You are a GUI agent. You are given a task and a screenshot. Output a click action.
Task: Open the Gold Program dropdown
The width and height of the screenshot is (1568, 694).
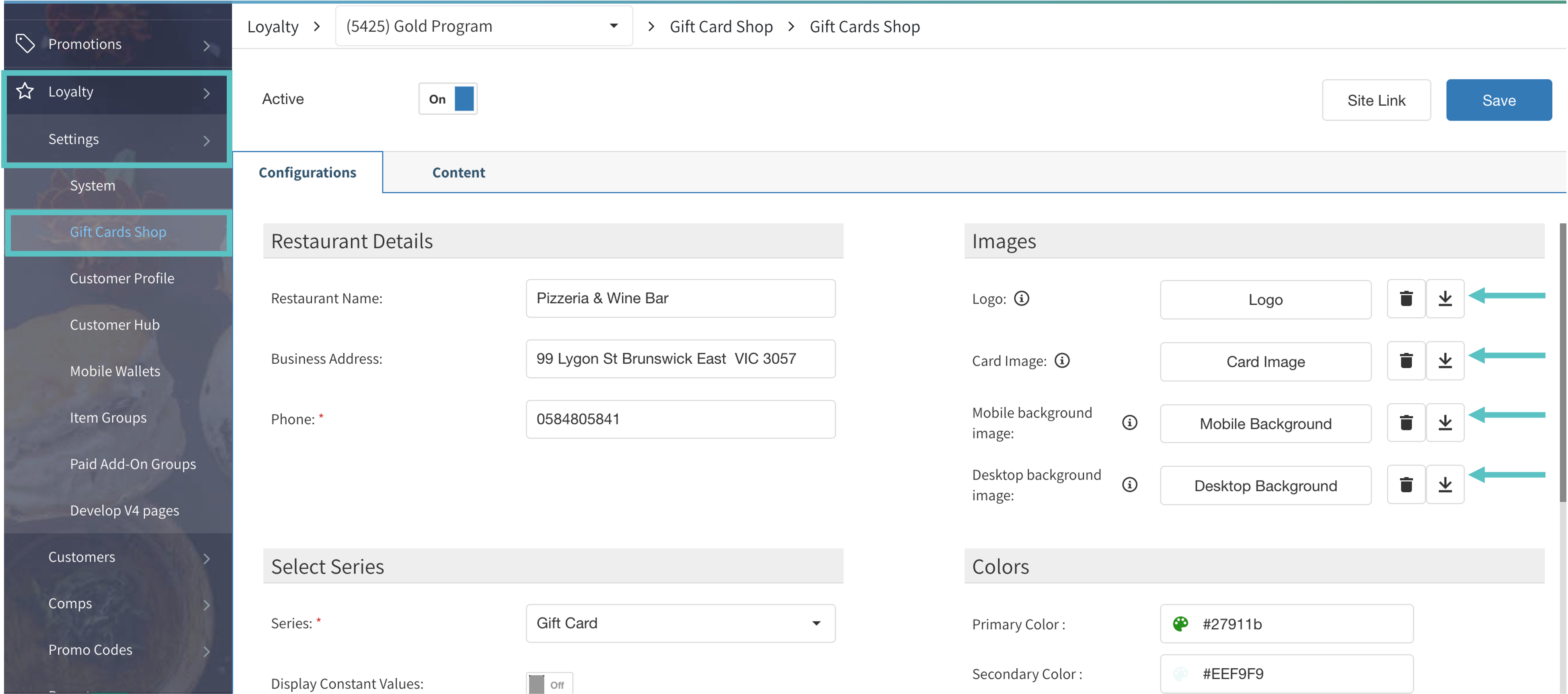pos(484,26)
